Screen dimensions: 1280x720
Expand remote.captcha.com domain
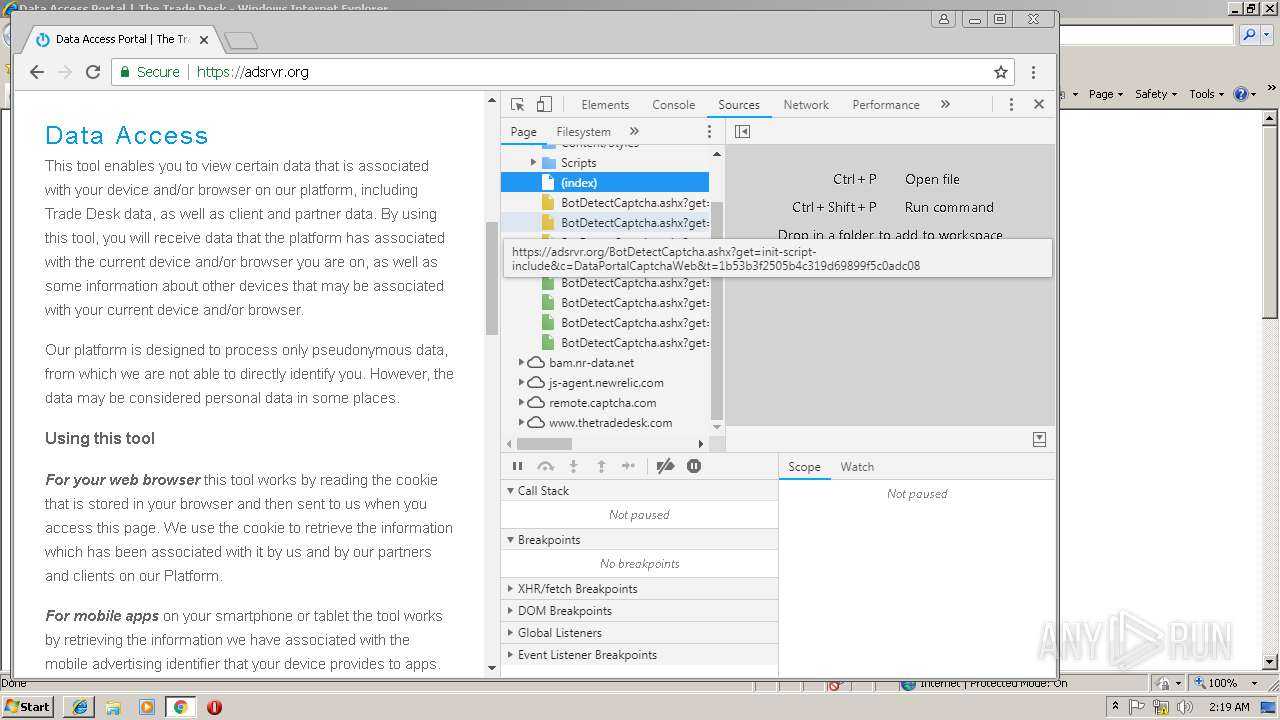pos(521,402)
